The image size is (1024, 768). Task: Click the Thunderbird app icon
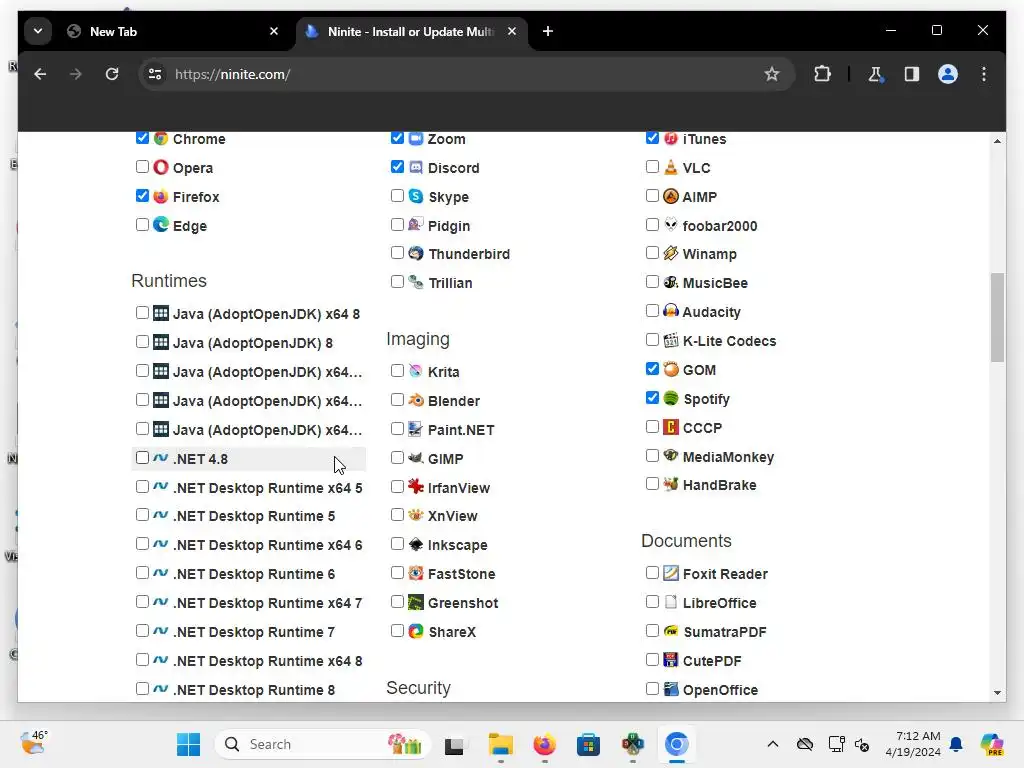[416, 253]
